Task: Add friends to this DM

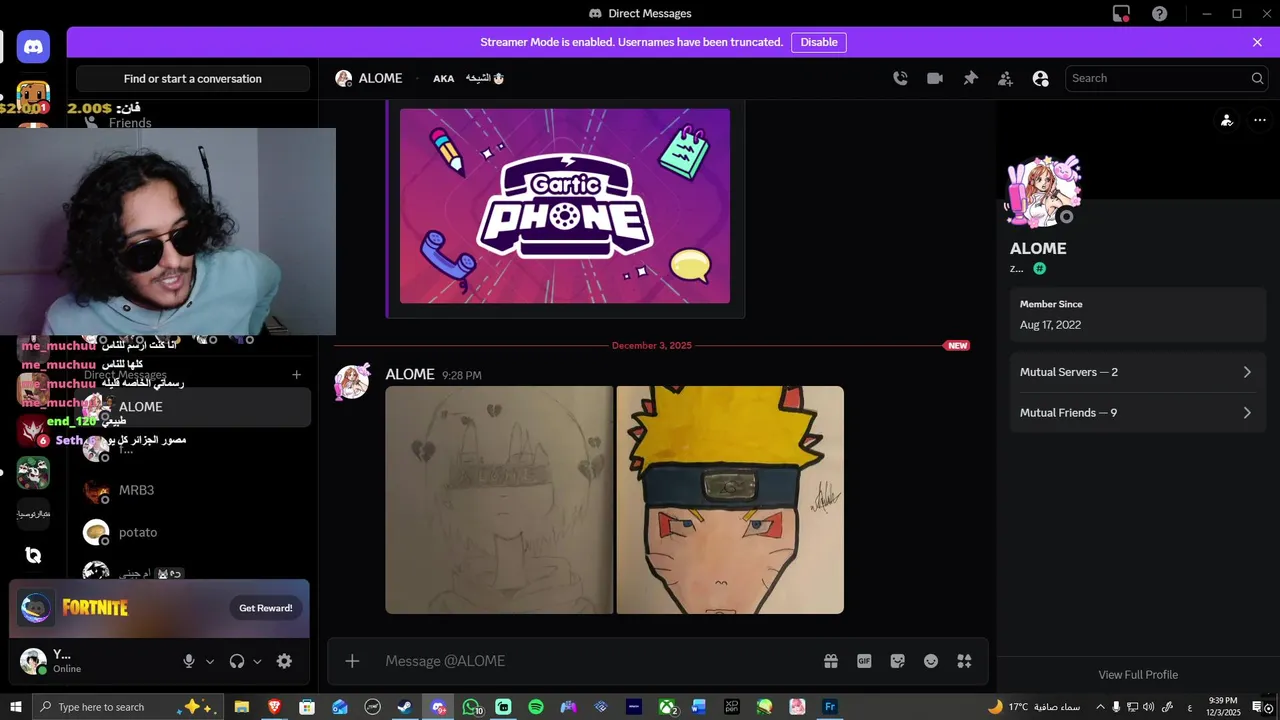Action: tap(1005, 78)
